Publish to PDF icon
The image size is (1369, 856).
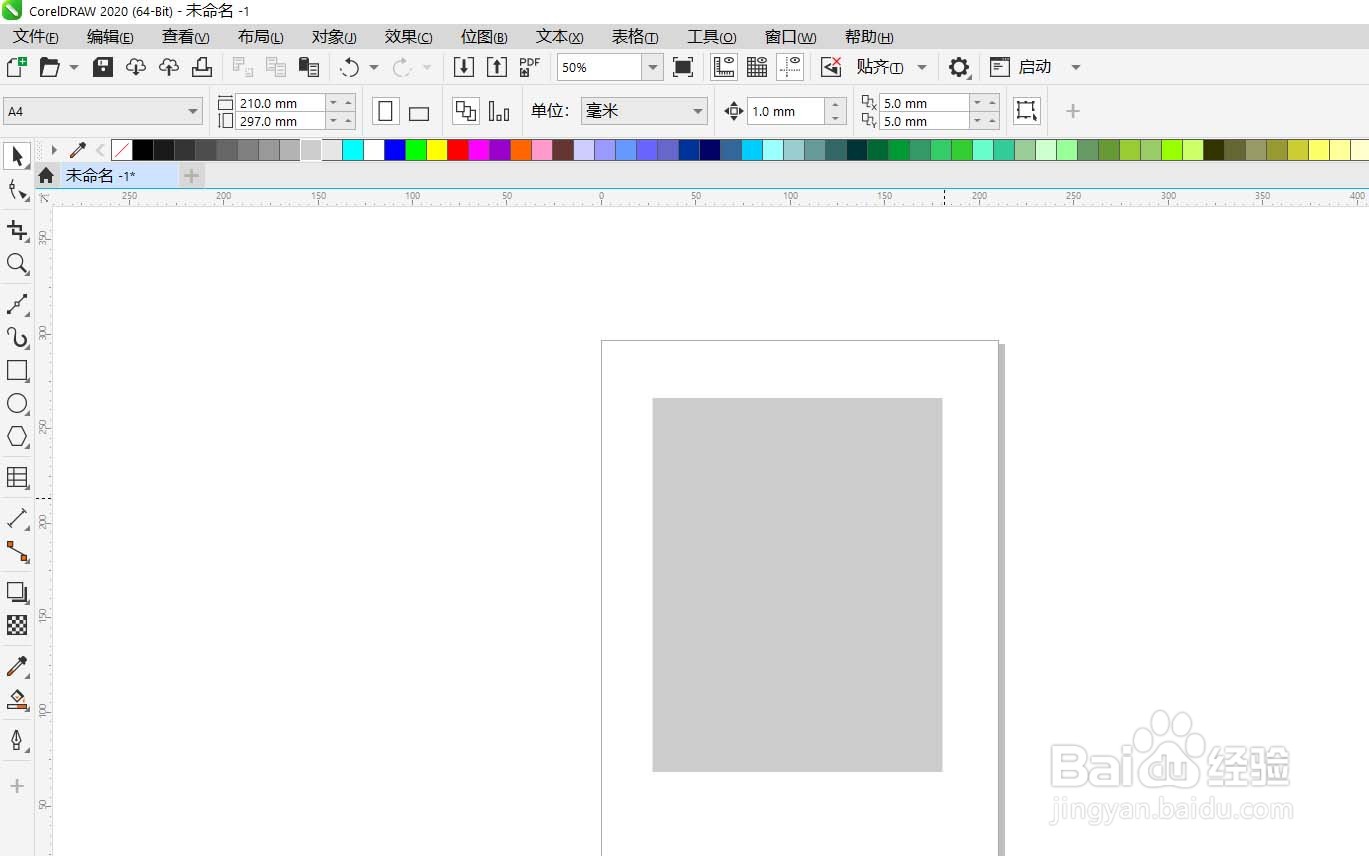tap(530, 67)
